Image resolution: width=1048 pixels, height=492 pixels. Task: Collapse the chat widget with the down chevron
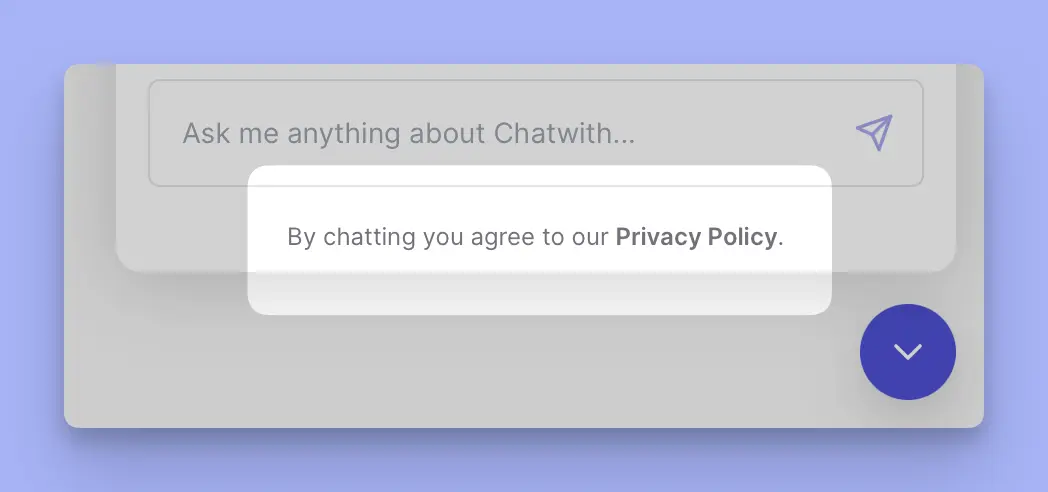pyautogui.click(x=907, y=352)
